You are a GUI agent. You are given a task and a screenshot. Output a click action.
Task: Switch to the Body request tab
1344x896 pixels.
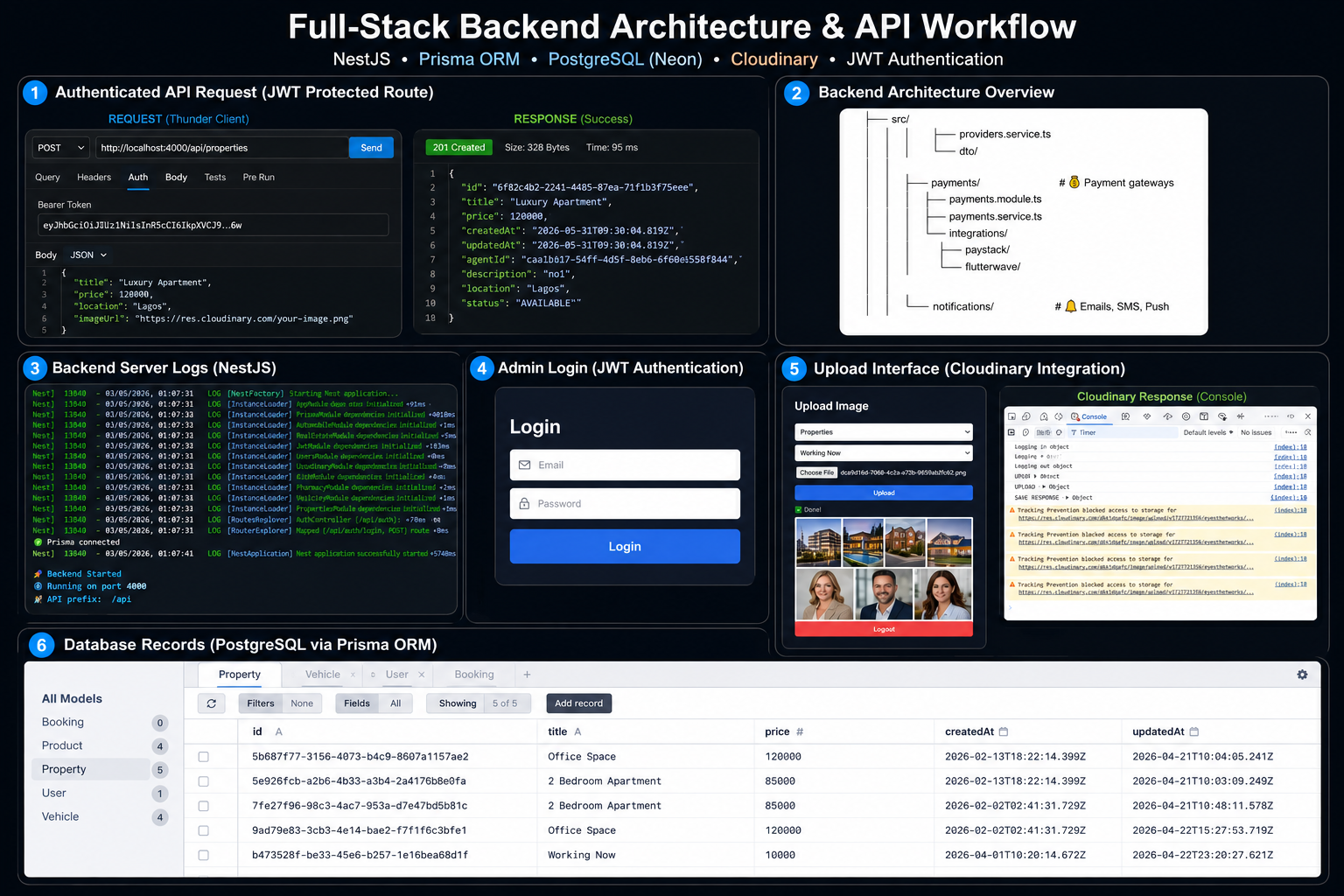coord(176,177)
